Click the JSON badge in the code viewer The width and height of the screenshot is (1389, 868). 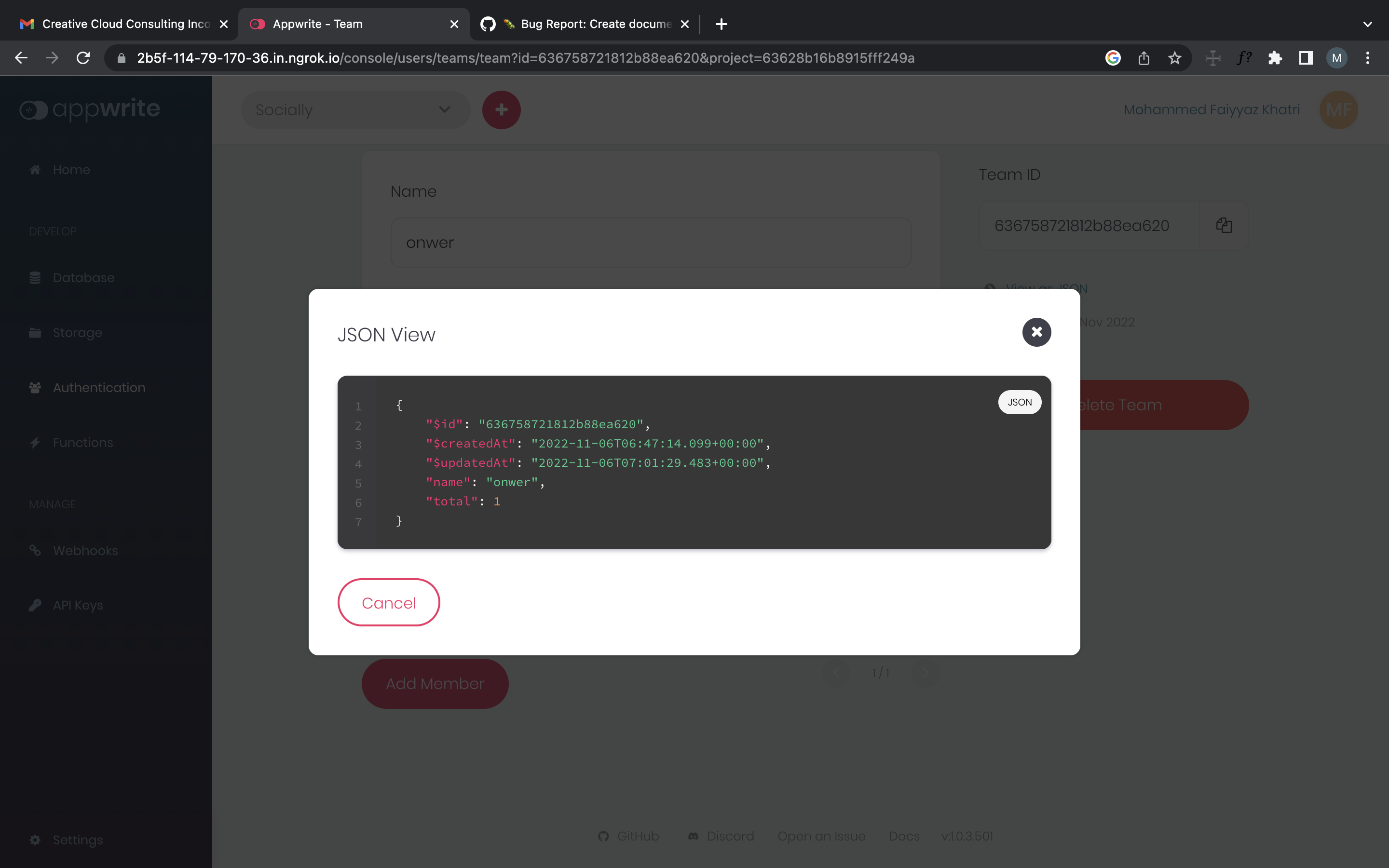(1020, 402)
